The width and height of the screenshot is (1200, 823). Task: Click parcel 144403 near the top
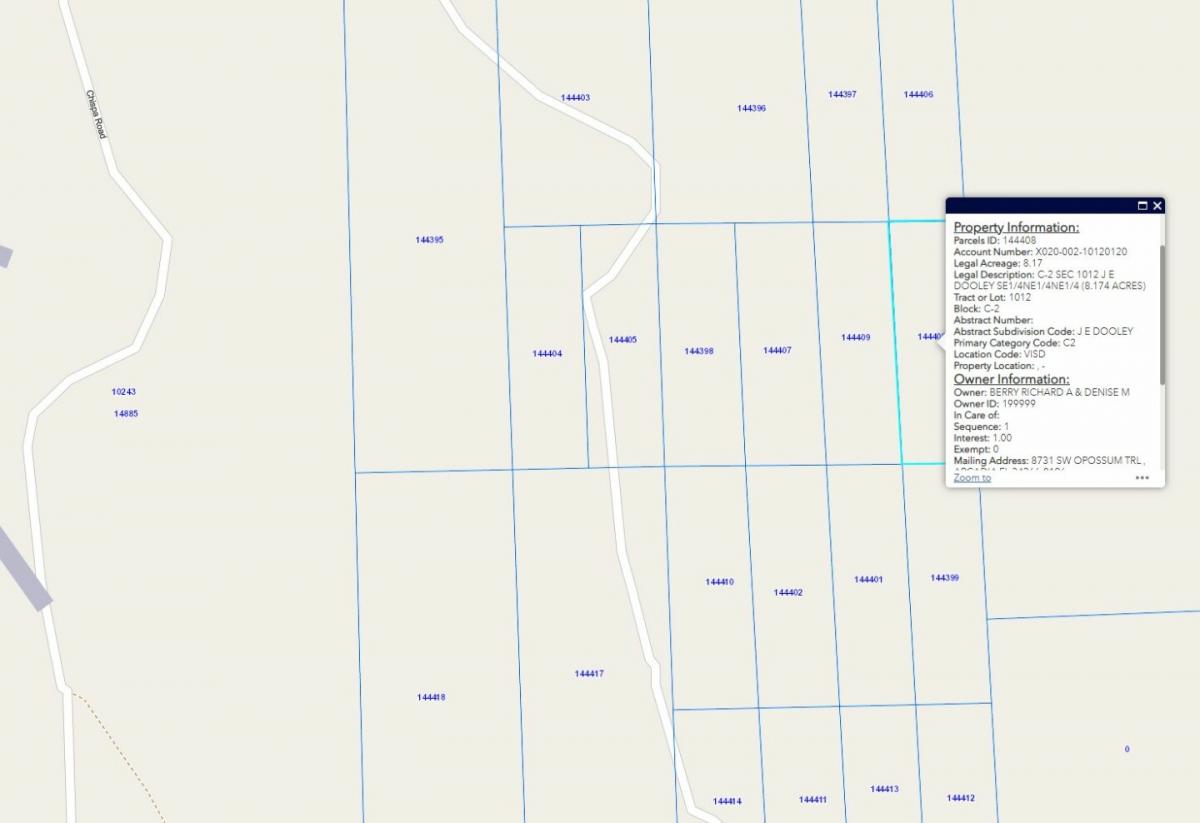(576, 97)
